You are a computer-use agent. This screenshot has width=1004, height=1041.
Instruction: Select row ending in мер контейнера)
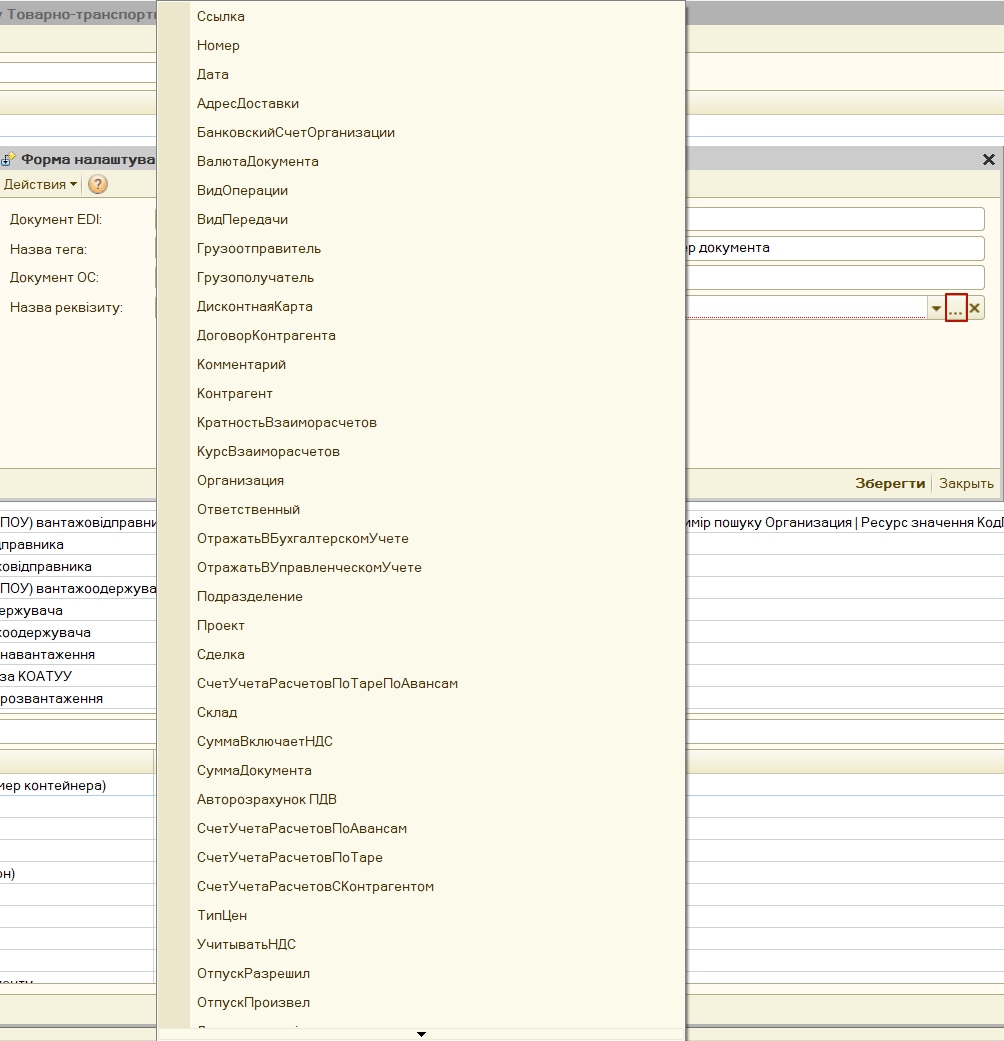coord(77,785)
